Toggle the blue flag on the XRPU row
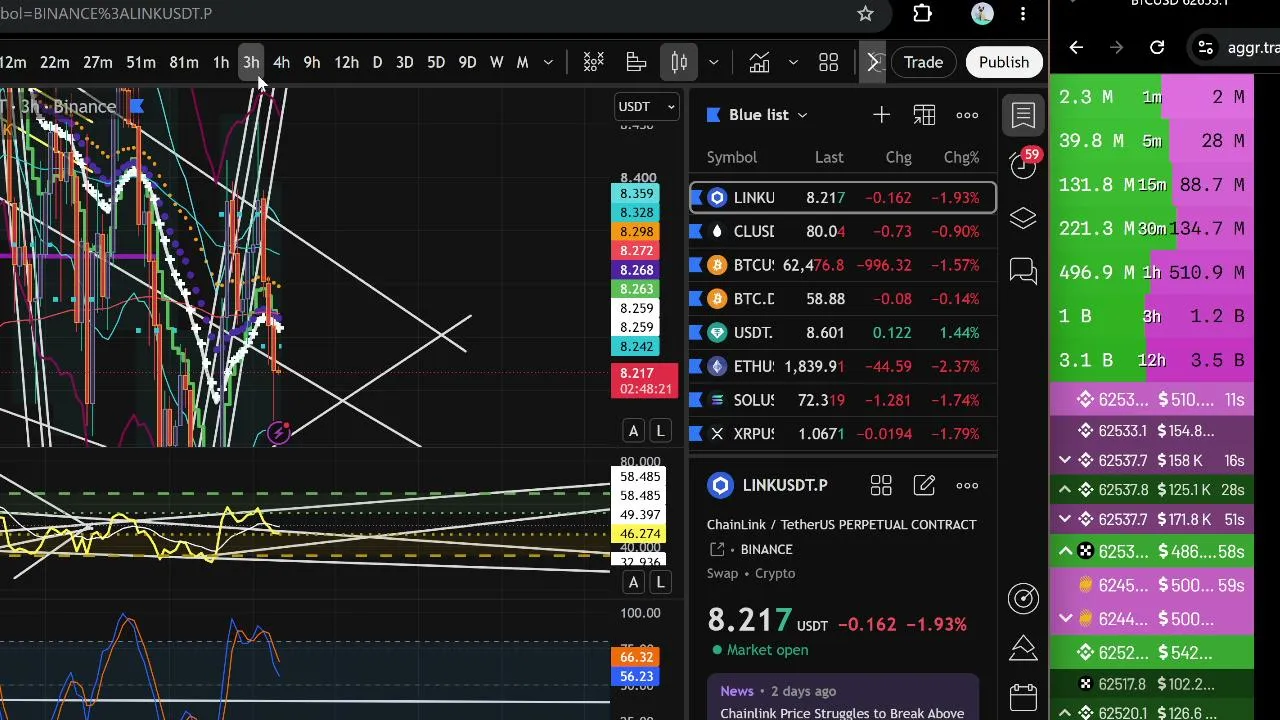The width and height of the screenshot is (1280, 720). coord(697,434)
